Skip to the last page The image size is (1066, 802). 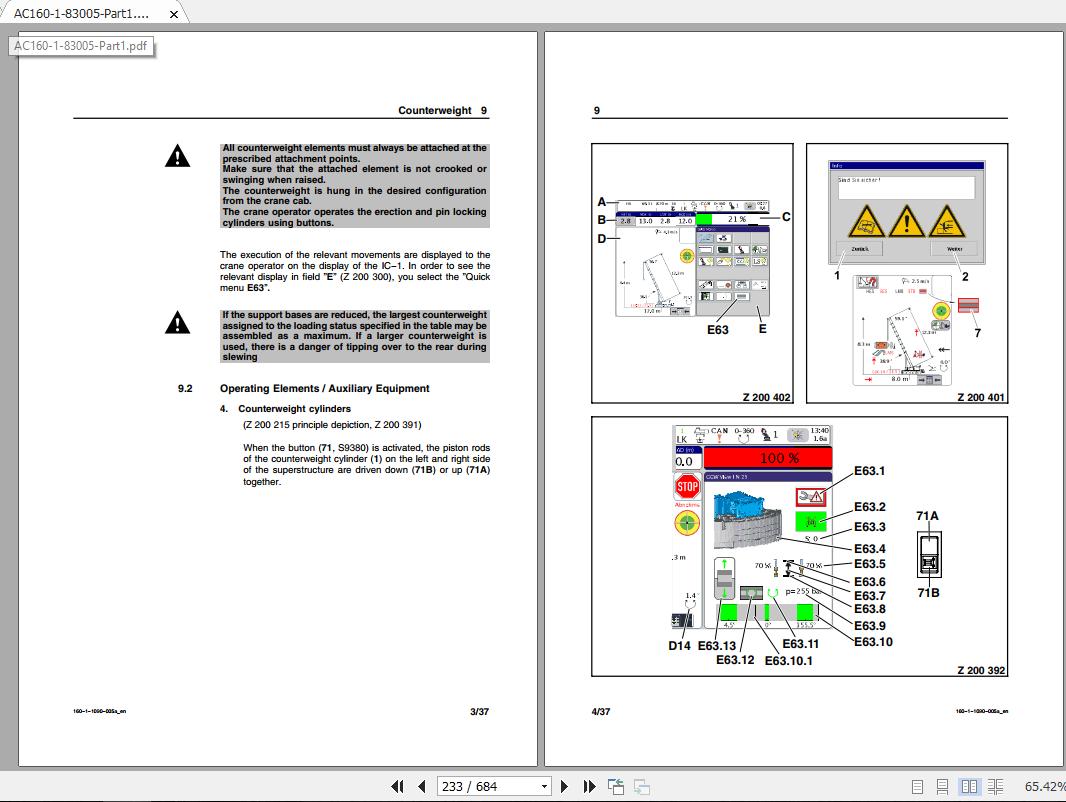tap(590, 786)
